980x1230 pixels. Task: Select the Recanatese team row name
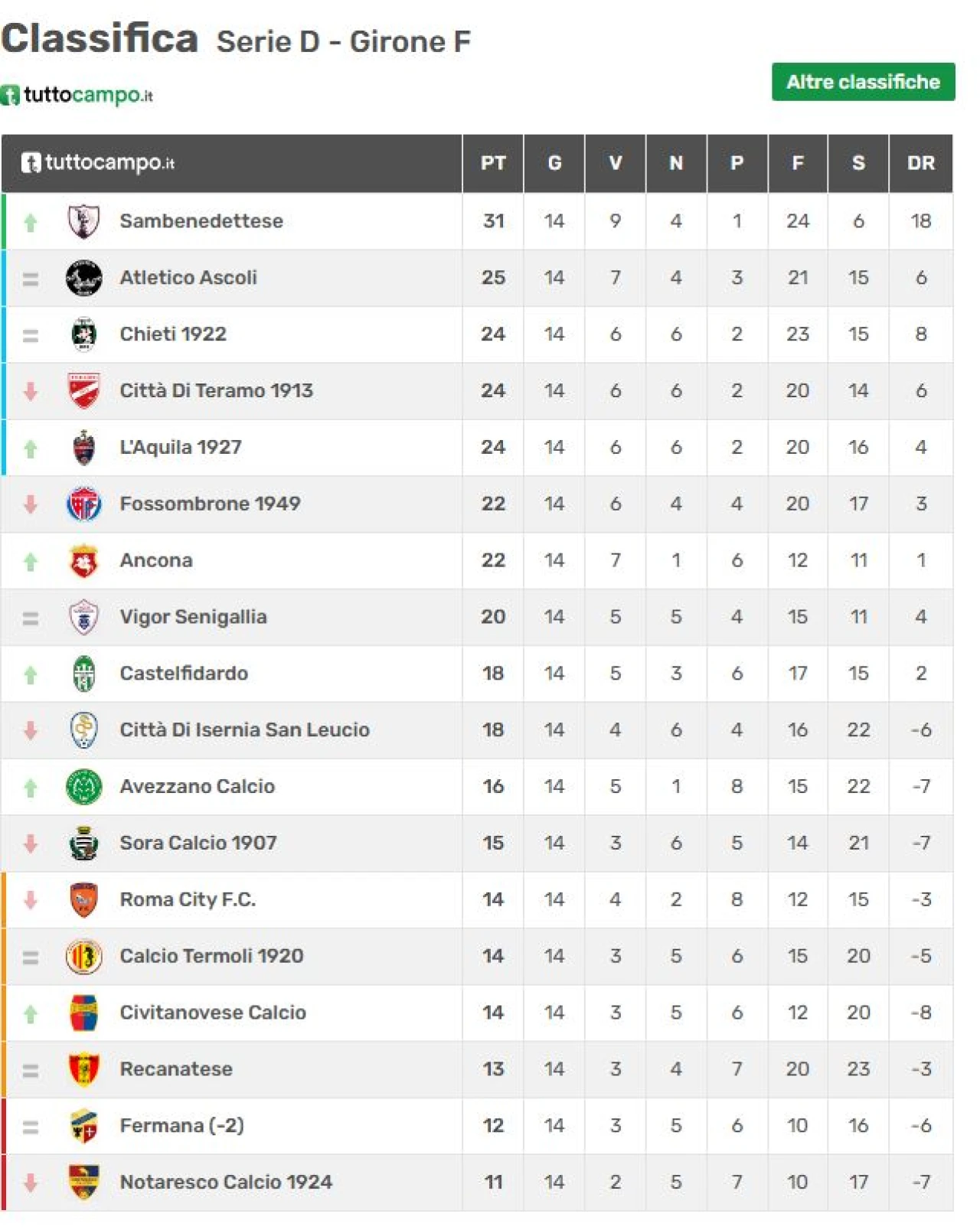point(176,1069)
